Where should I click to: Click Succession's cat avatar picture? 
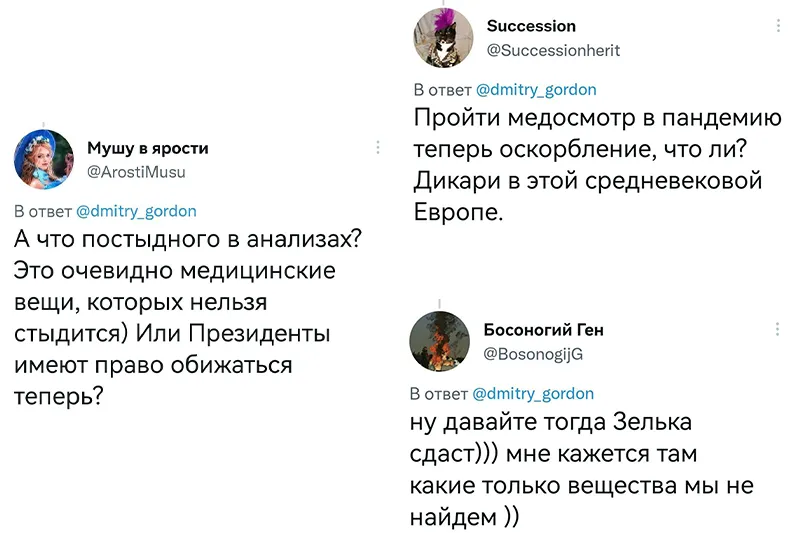click(x=443, y=38)
